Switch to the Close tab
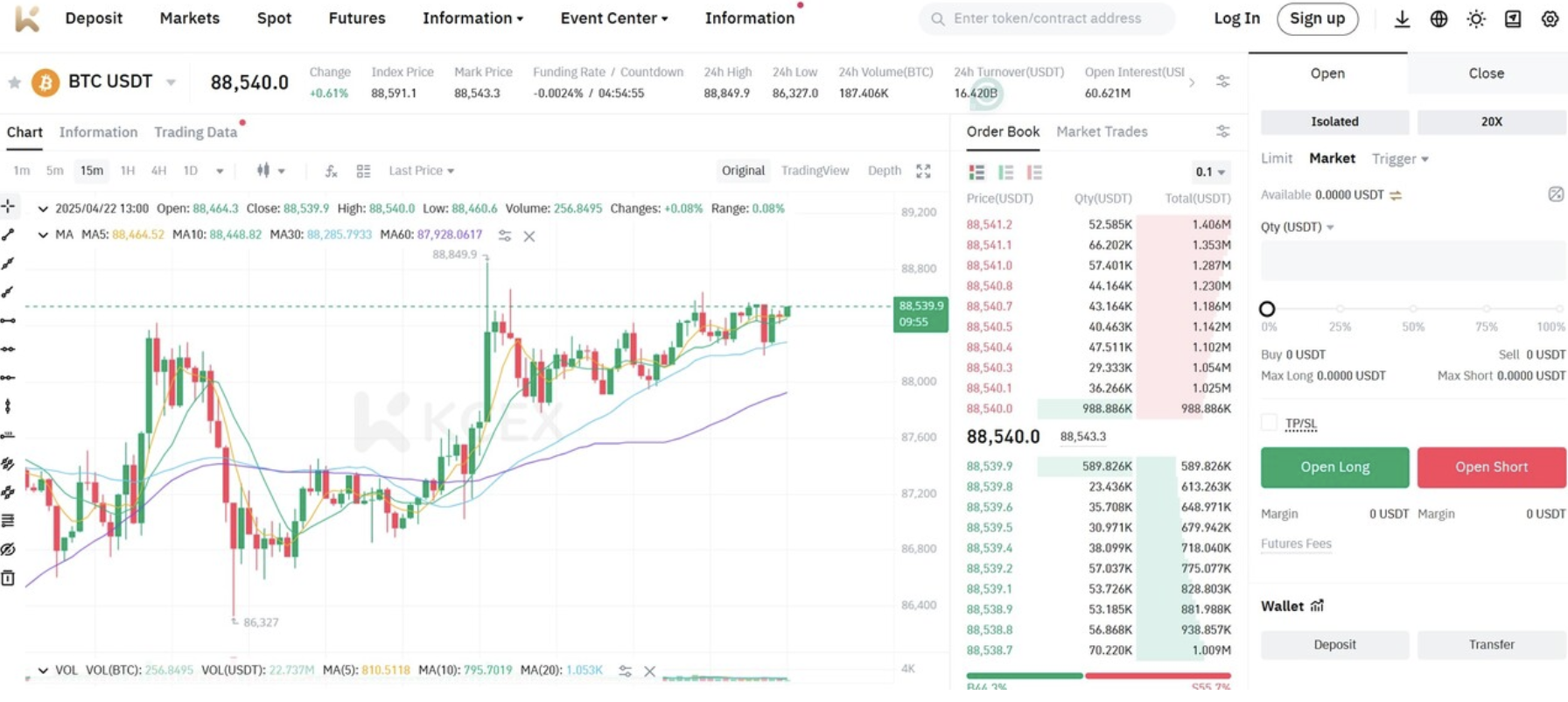1568x702 pixels. pos(1486,74)
